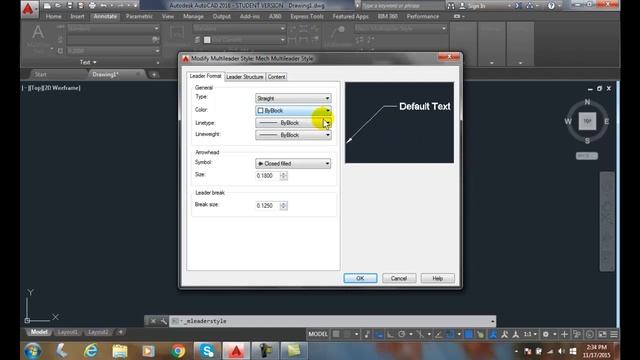Screen dimensions: 640x360
Task: Click the isometric drafting icon in status bar
Action: (420, 334)
